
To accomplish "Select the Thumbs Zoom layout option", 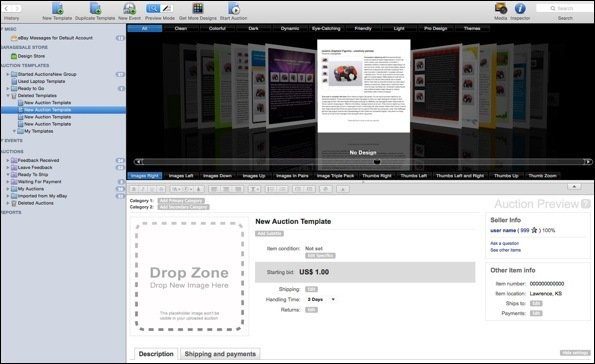I will click(x=542, y=176).
